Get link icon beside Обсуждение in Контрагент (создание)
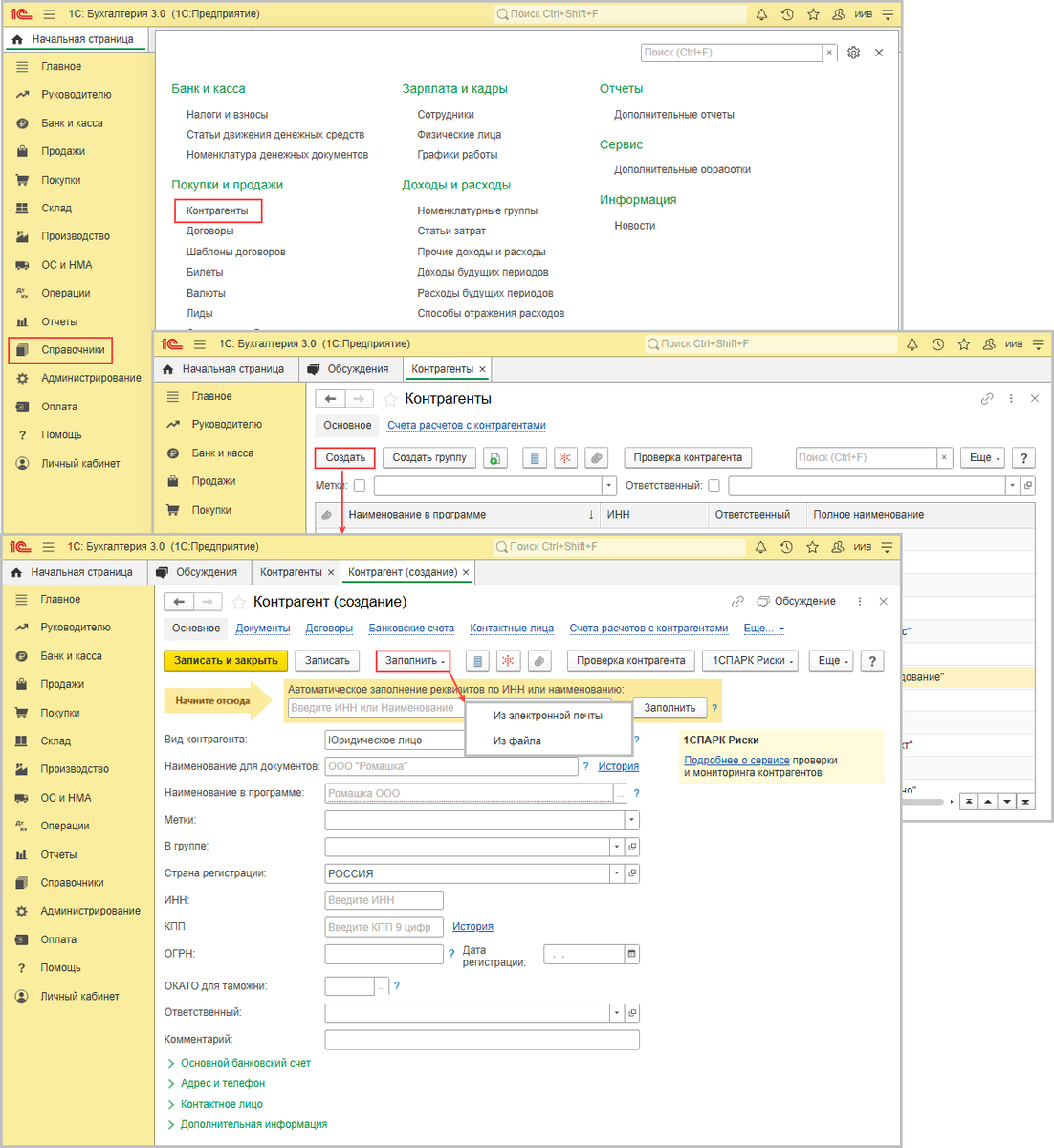Screen dimensions: 1054x1148 (x=737, y=602)
